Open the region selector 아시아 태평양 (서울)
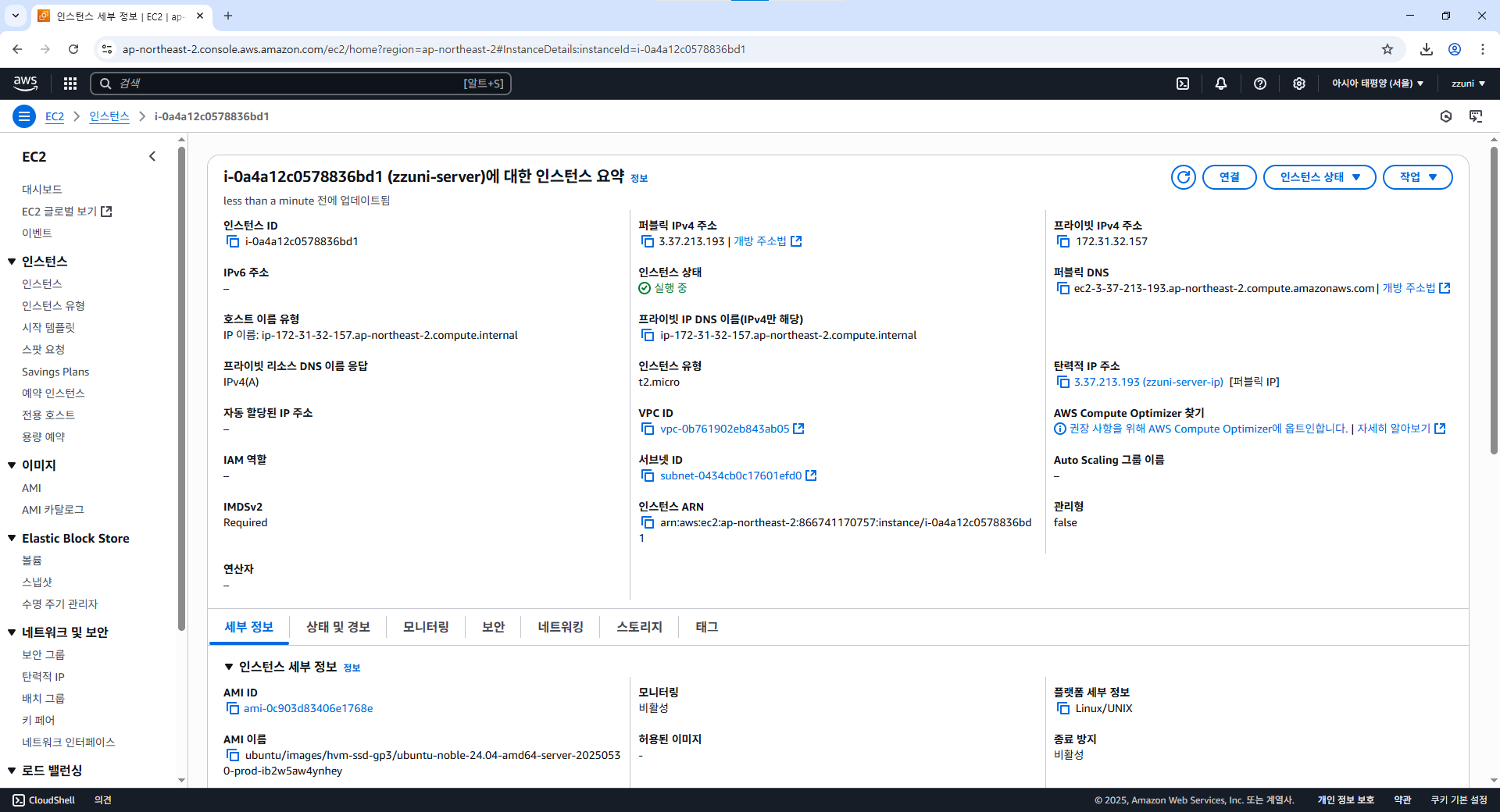The image size is (1500, 812). click(1377, 84)
